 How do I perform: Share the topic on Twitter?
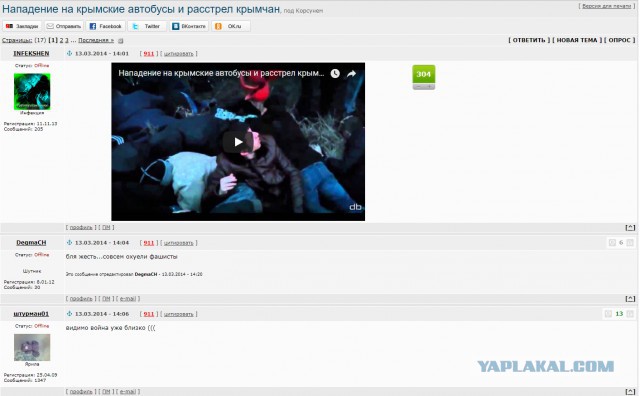coord(147,26)
